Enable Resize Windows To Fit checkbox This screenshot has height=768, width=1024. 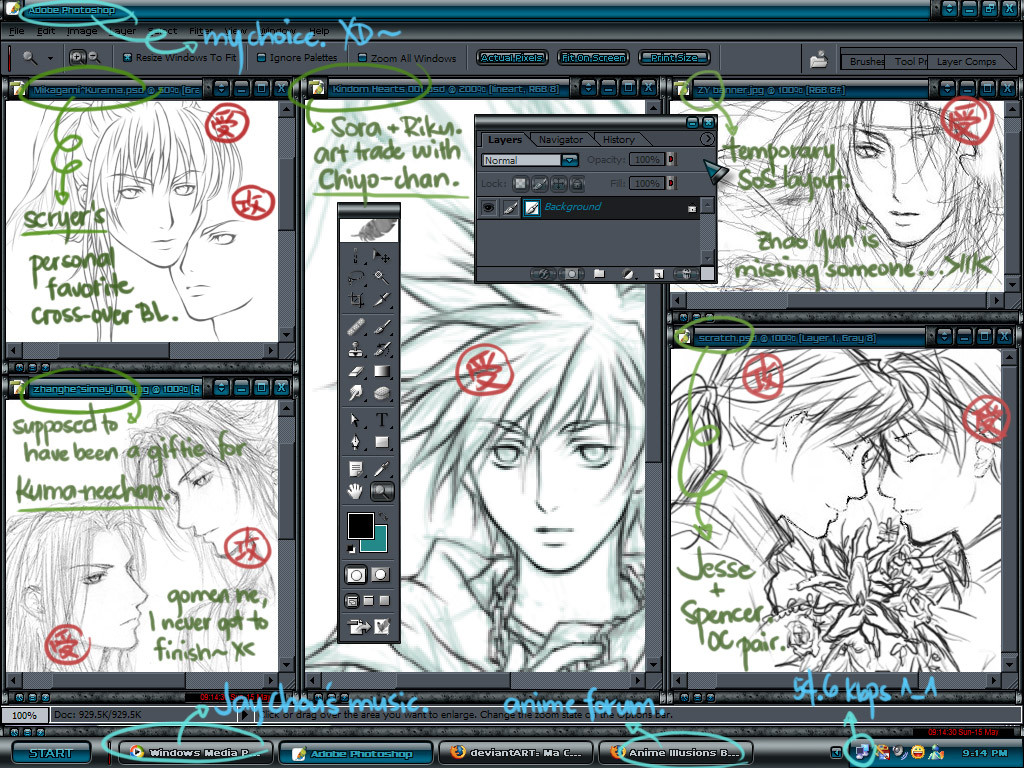[127, 57]
